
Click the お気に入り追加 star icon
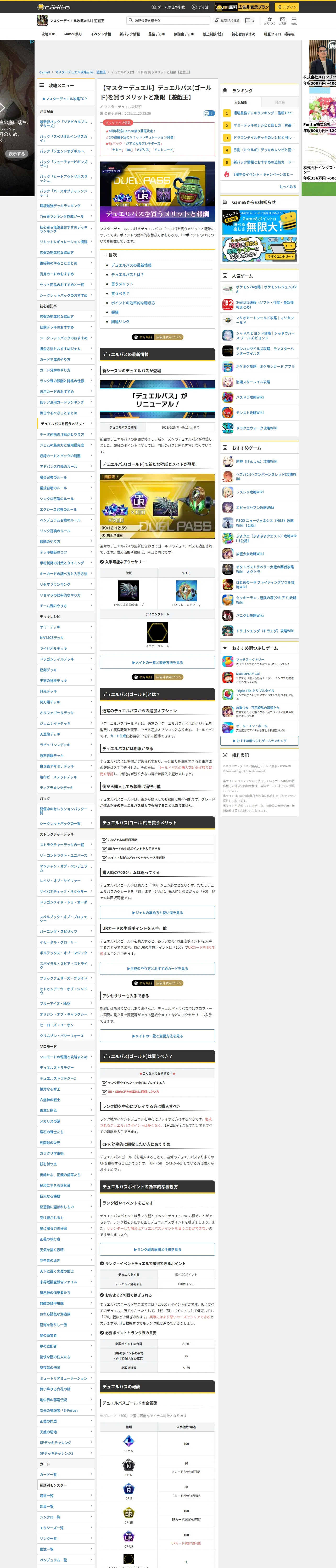[x=216, y=20]
